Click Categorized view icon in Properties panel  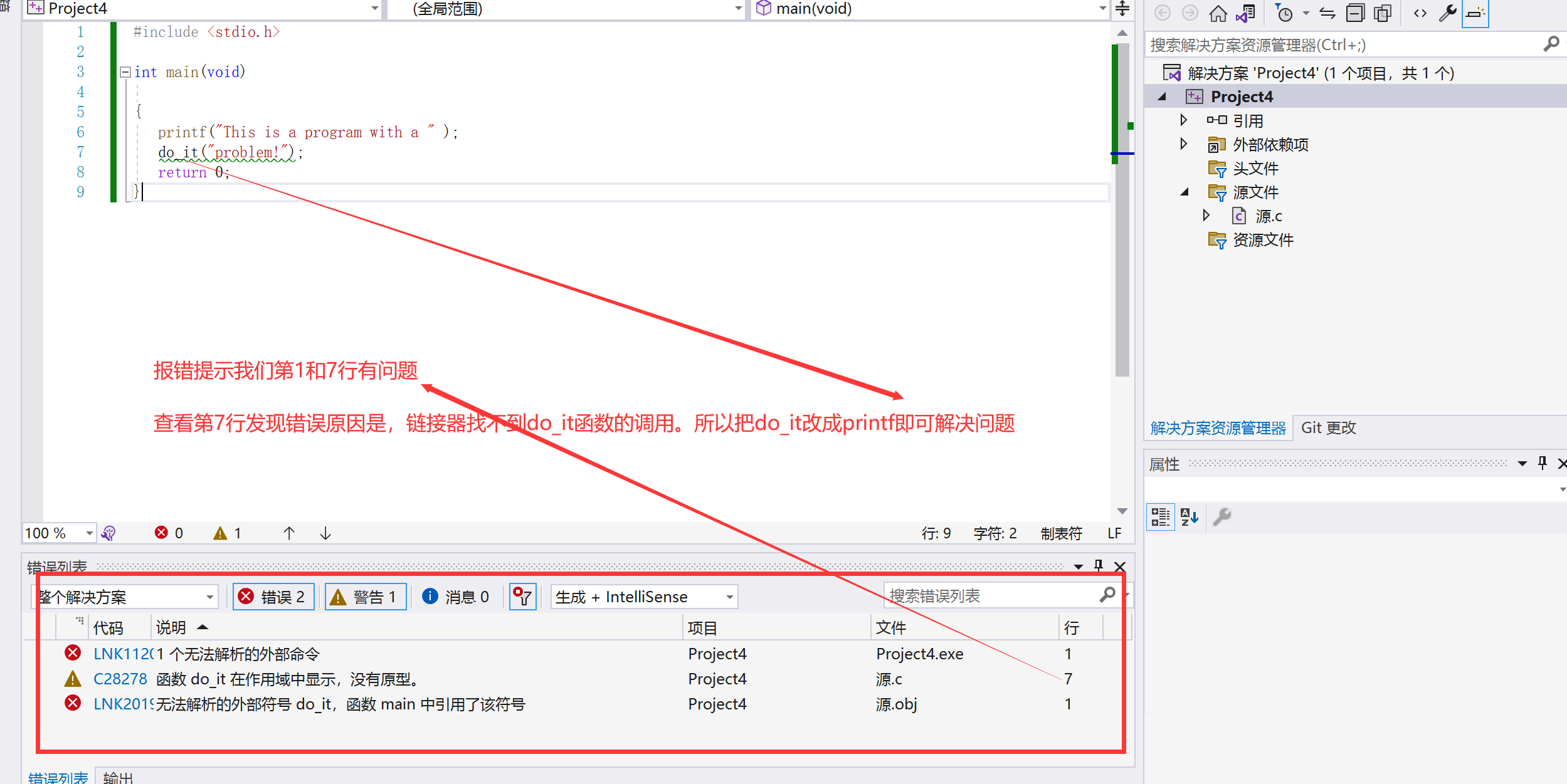pyautogui.click(x=1161, y=517)
